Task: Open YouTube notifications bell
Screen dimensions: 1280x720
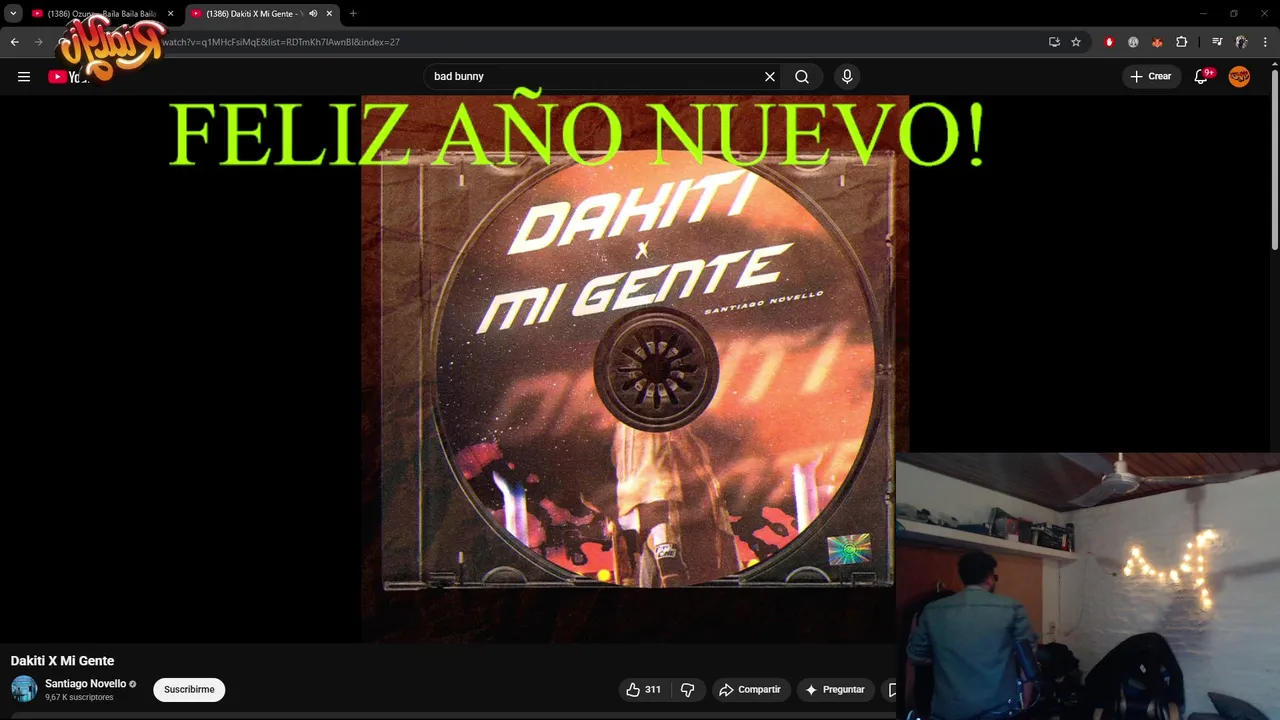Action: pos(1201,76)
